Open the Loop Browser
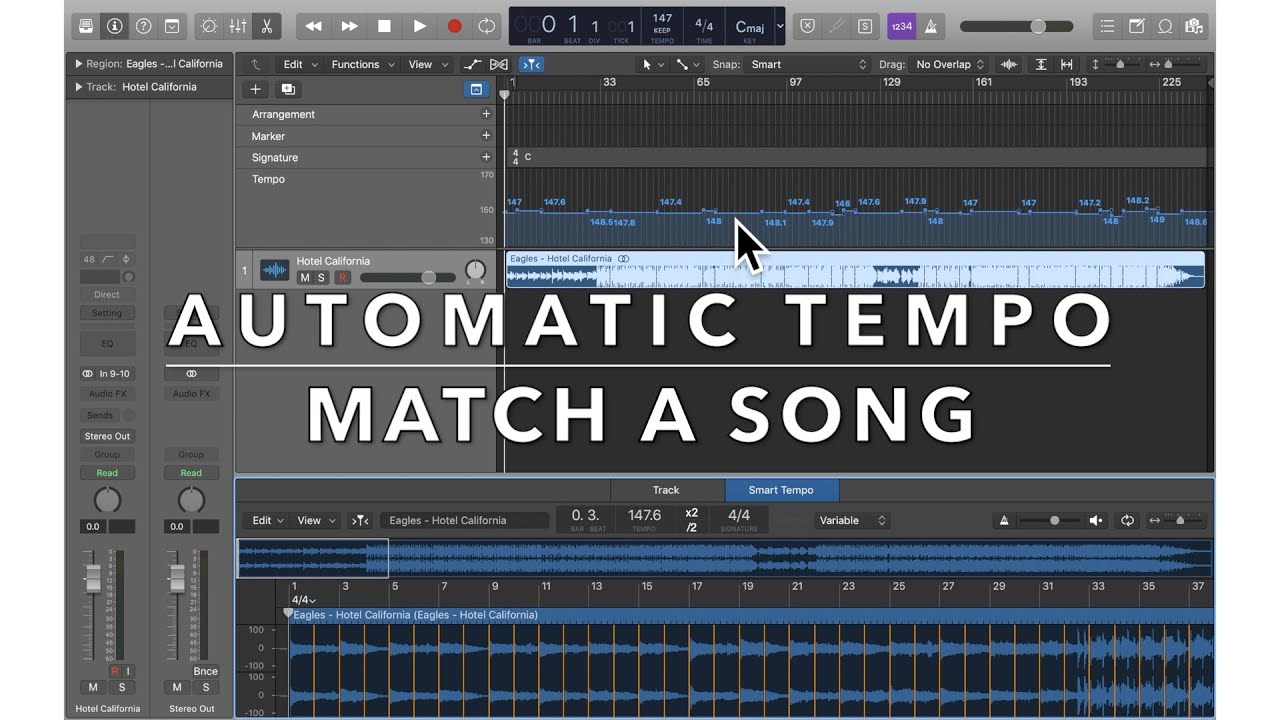The width and height of the screenshot is (1280, 720). 1165,26
